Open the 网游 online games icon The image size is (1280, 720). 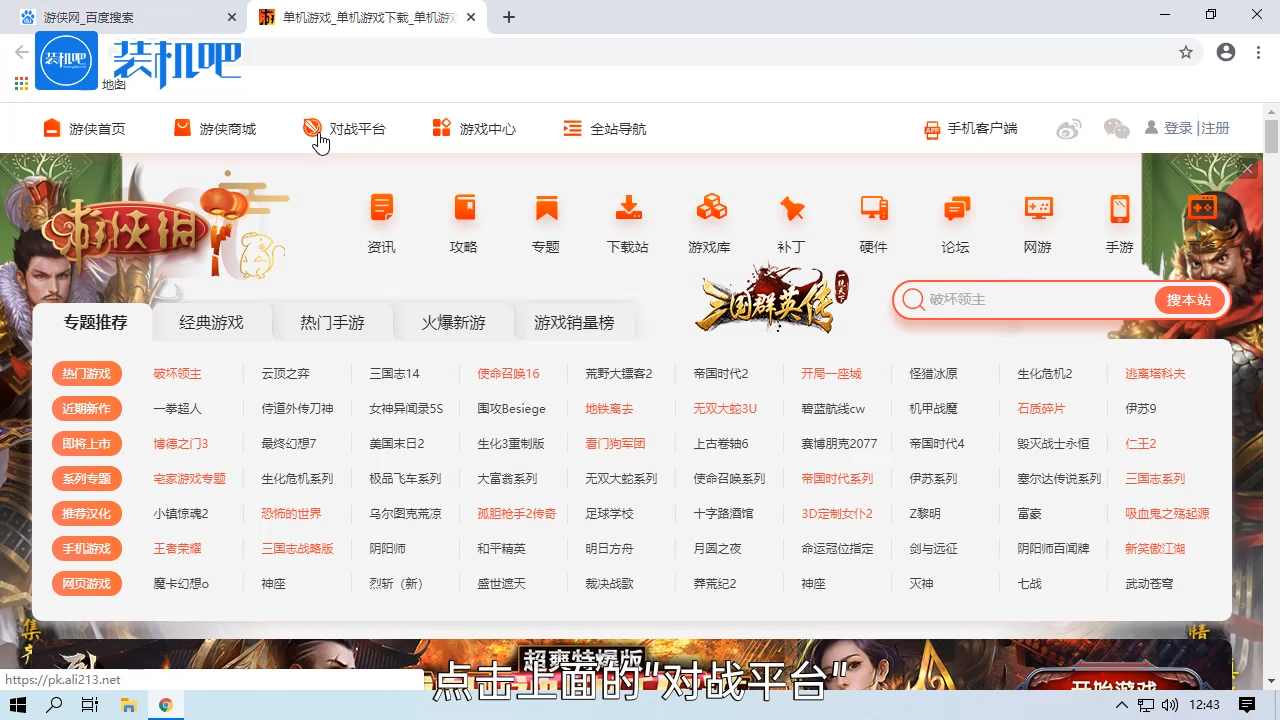(x=1037, y=220)
